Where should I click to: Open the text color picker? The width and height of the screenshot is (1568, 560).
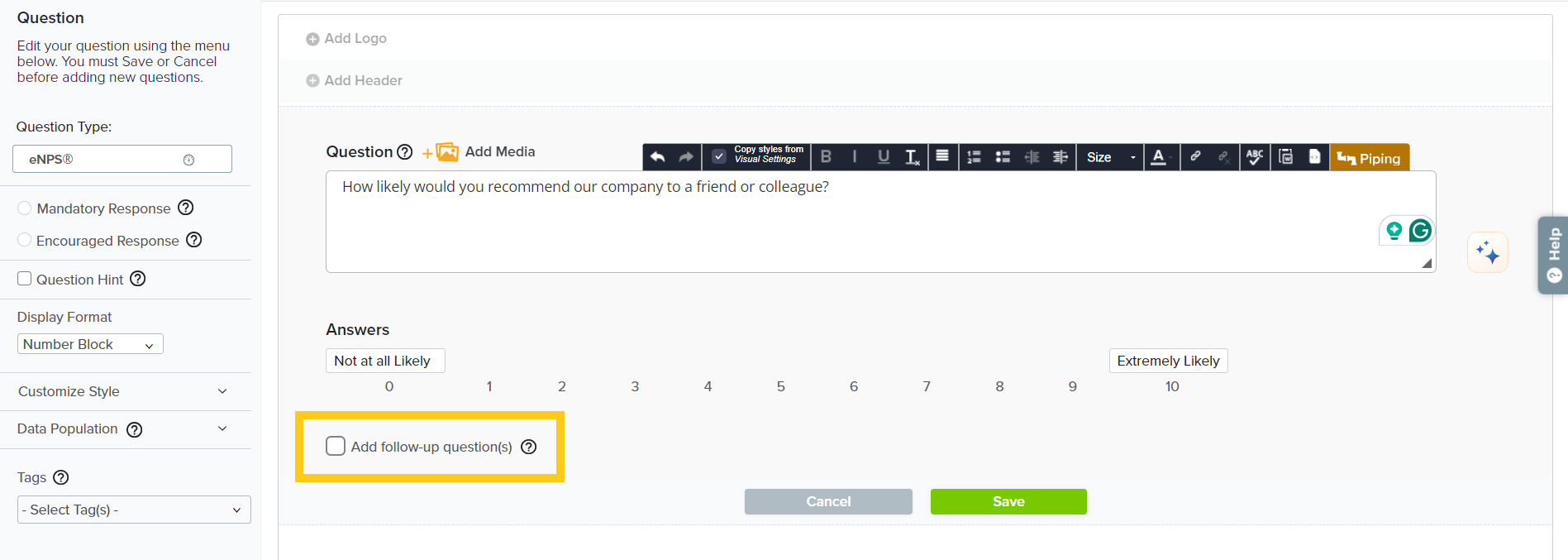[1160, 157]
